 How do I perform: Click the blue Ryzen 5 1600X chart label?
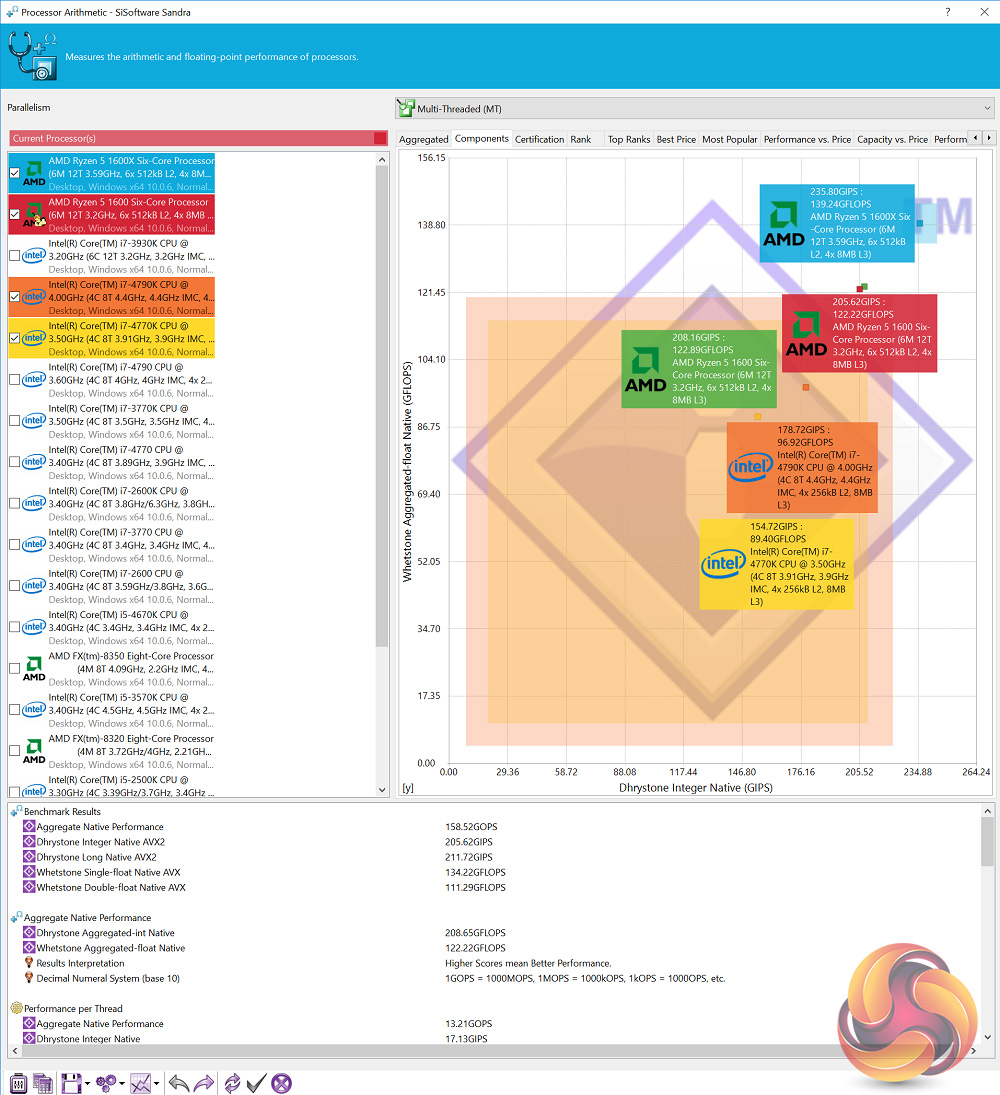(837, 223)
